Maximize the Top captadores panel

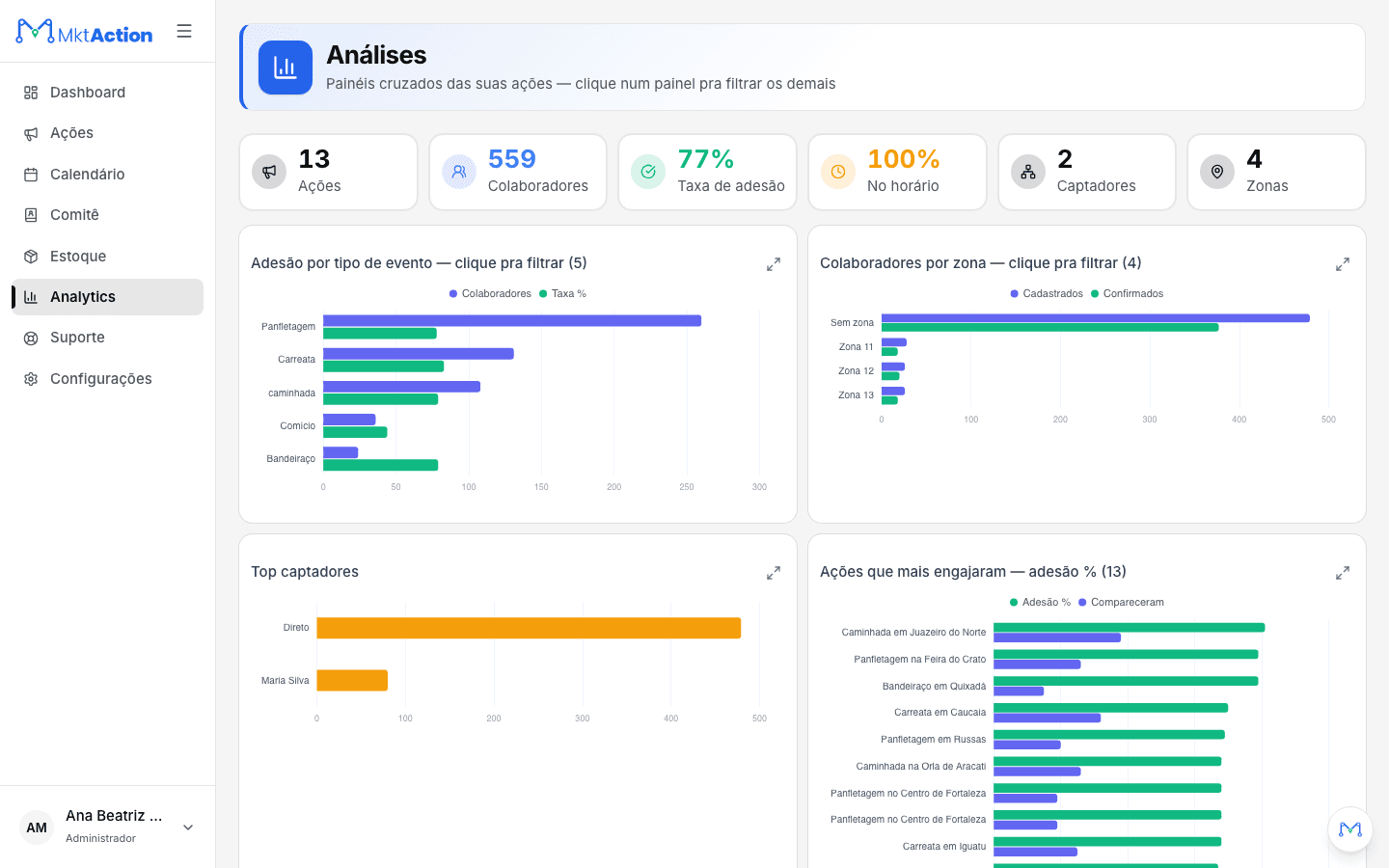774,573
